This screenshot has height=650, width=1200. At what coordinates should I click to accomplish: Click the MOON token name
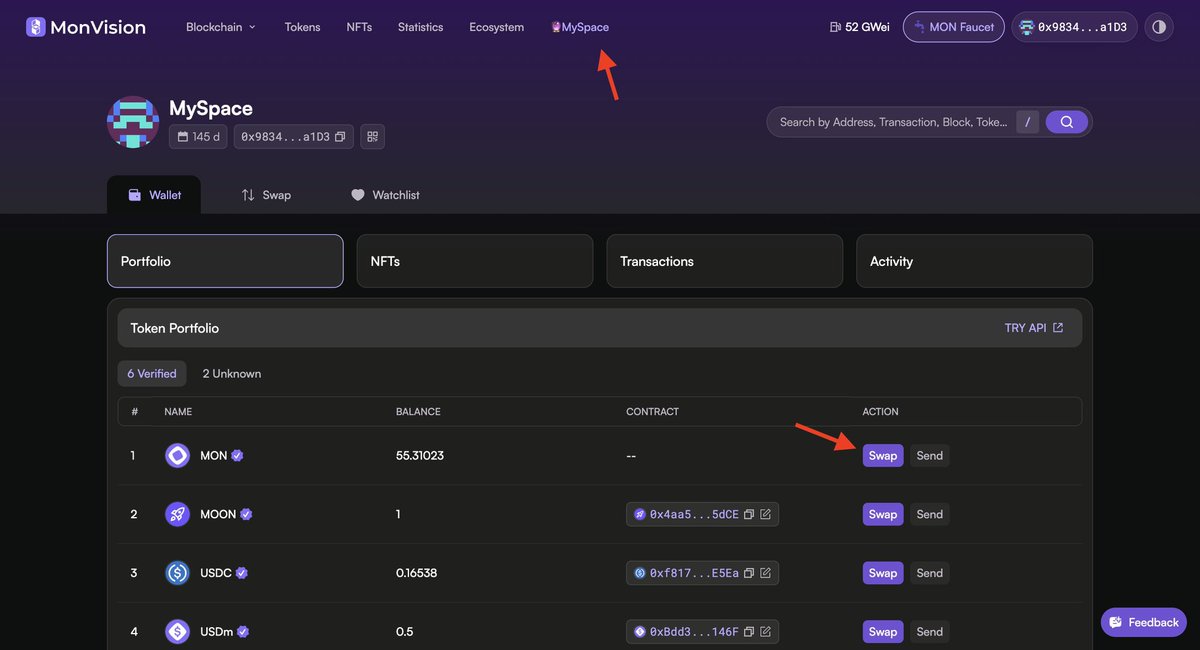(x=218, y=514)
